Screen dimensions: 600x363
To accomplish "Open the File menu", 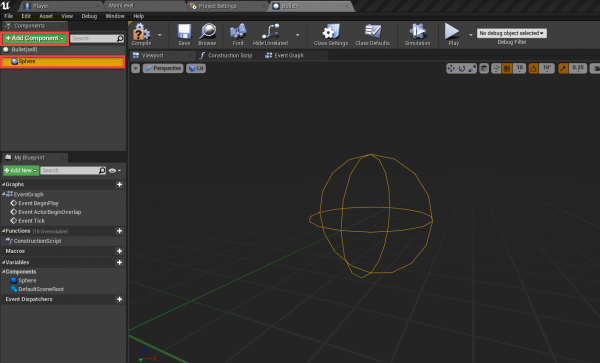I will [8, 16].
